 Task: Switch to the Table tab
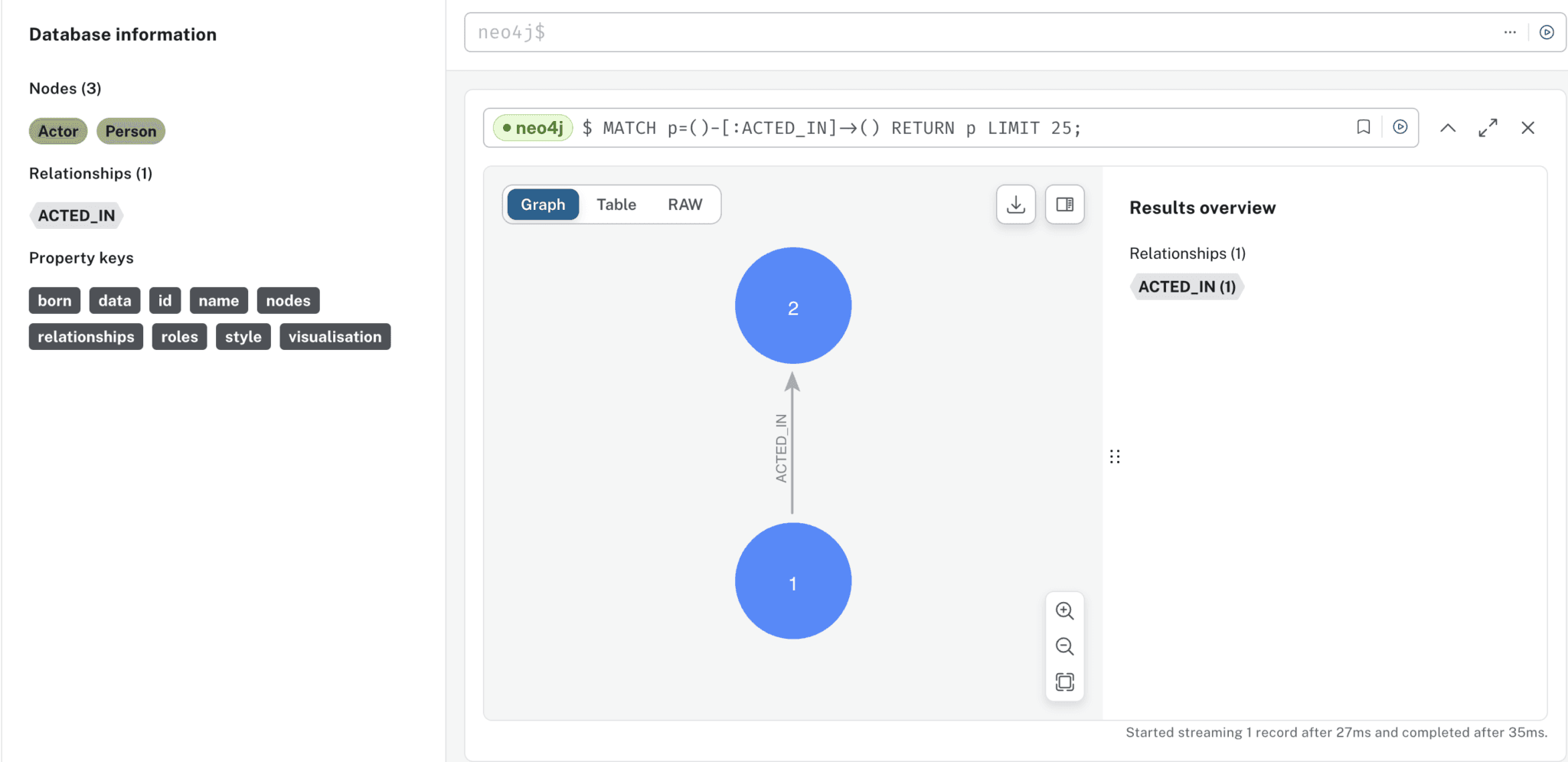click(616, 204)
